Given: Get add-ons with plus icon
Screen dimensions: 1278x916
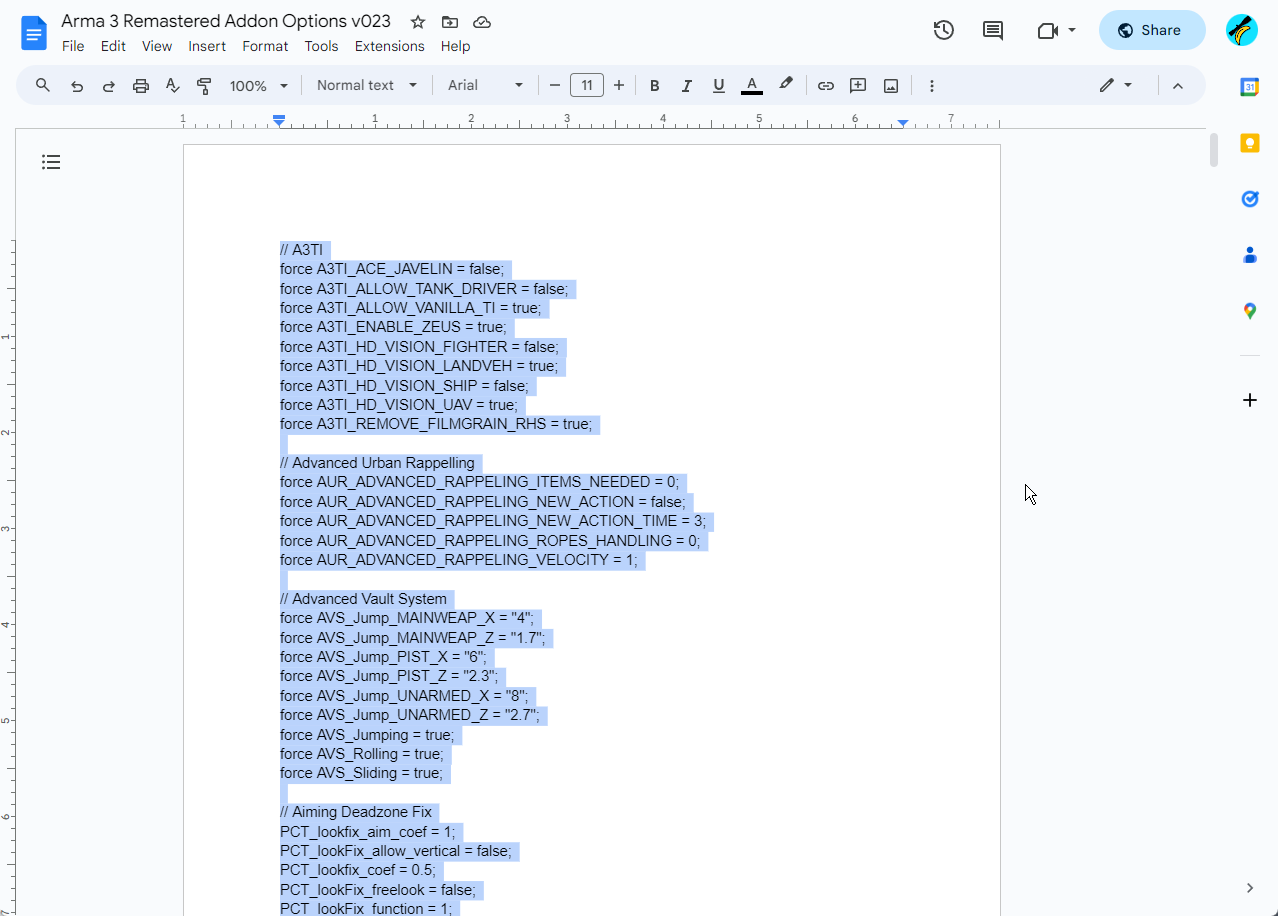Looking at the screenshot, I should [x=1250, y=400].
